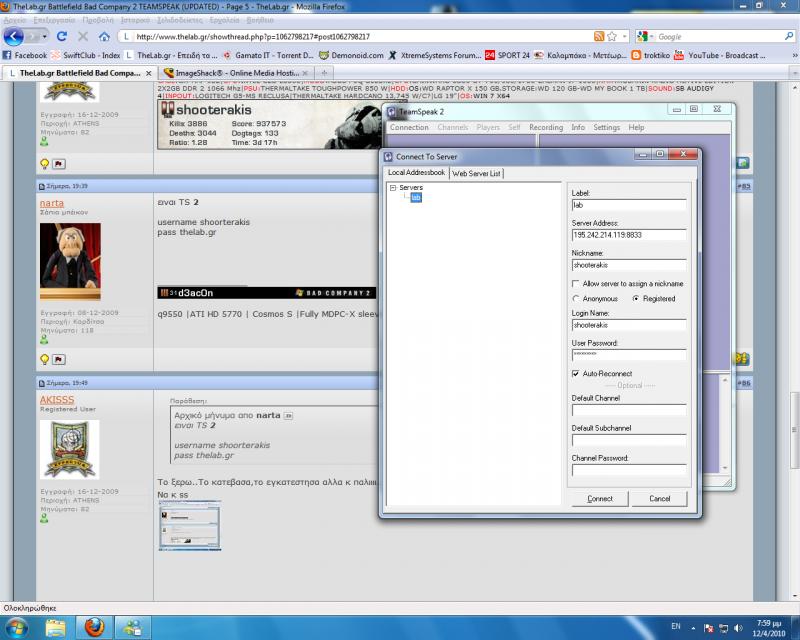Check Allow server to assign a nickname
The width and height of the screenshot is (800, 640).
576,283
